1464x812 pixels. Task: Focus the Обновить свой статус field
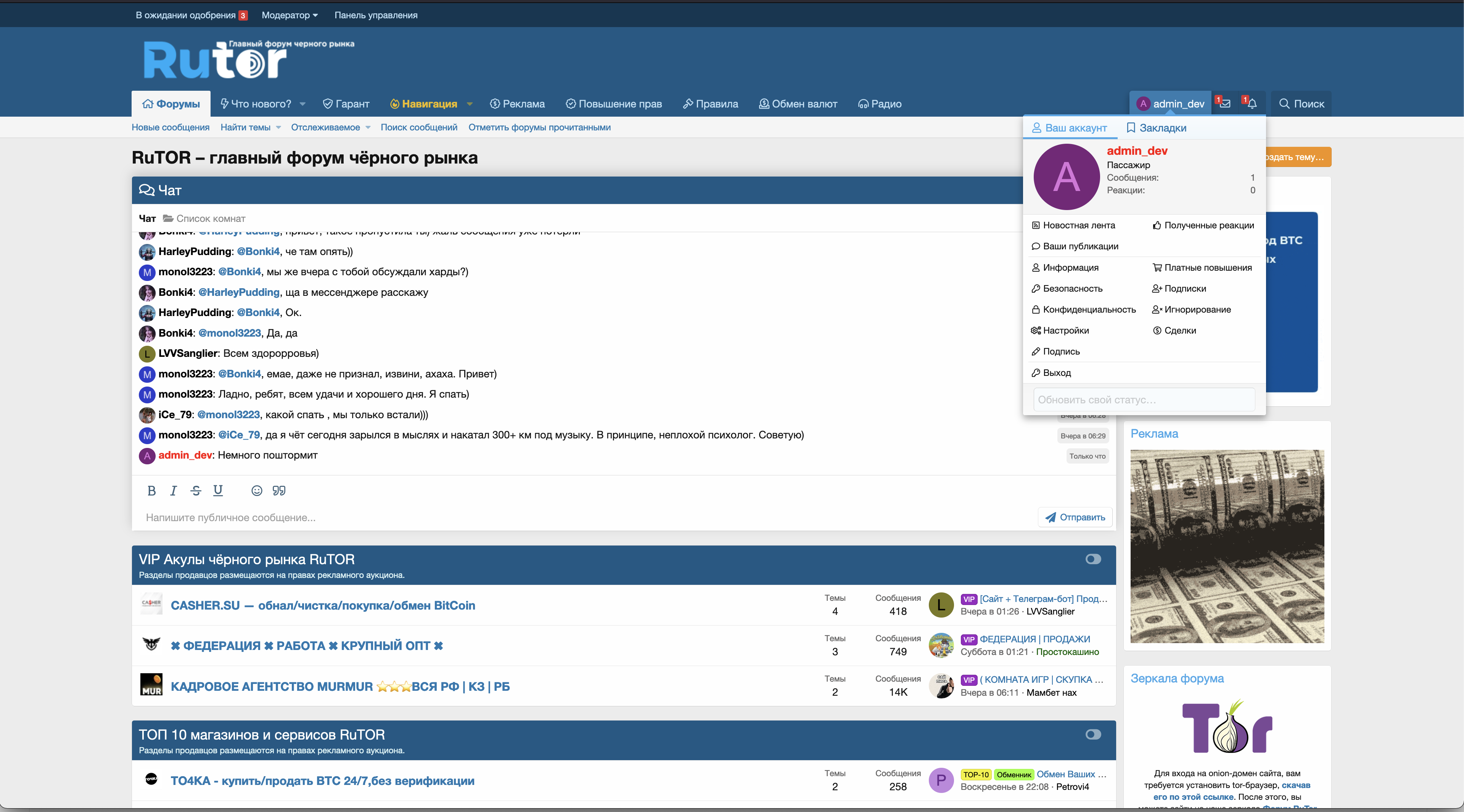point(1144,400)
